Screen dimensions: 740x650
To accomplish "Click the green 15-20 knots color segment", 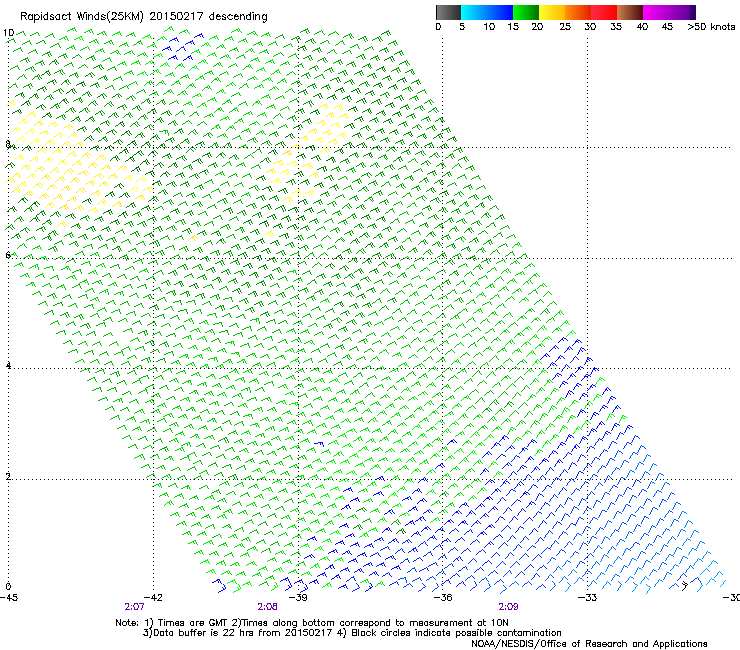I will (526, 12).
